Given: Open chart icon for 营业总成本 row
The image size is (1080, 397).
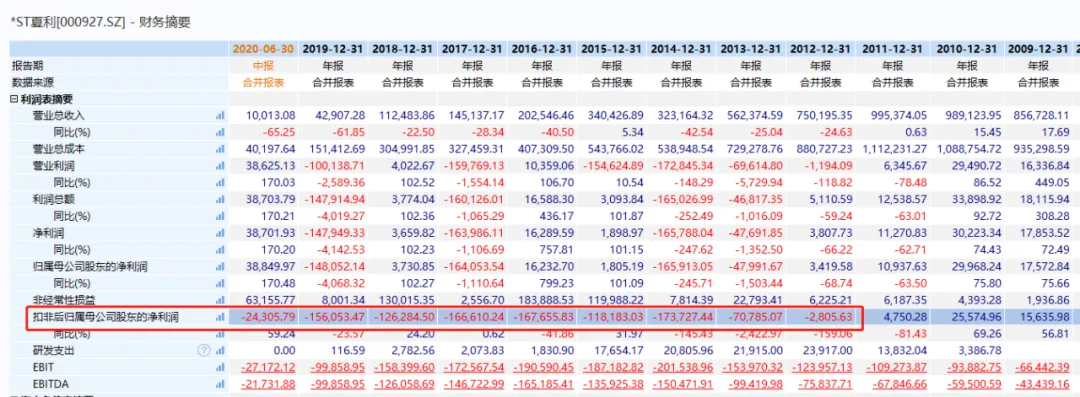Looking at the screenshot, I should (220, 149).
